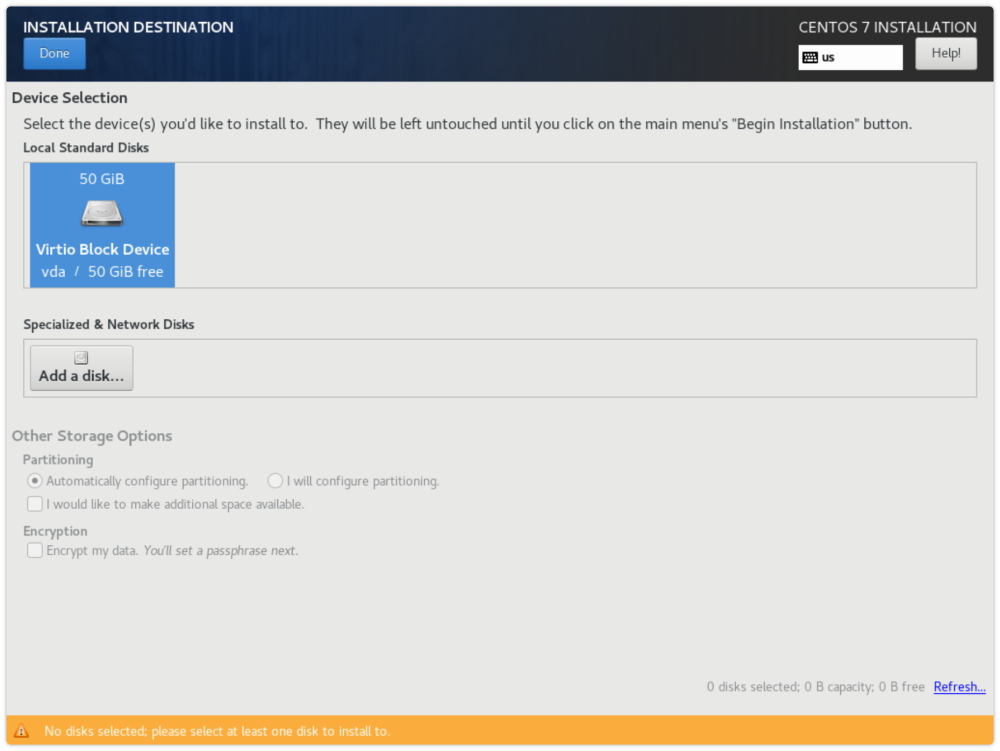Select the Virtio Block Device disk icon
The width and height of the screenshot is (1000, 751).
[x=102, y=213]
